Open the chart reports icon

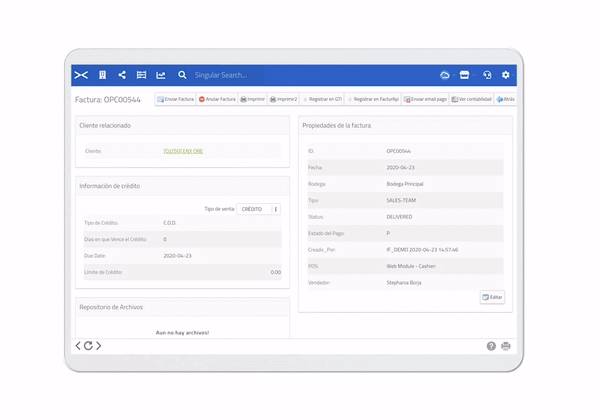tap(161, 75)
